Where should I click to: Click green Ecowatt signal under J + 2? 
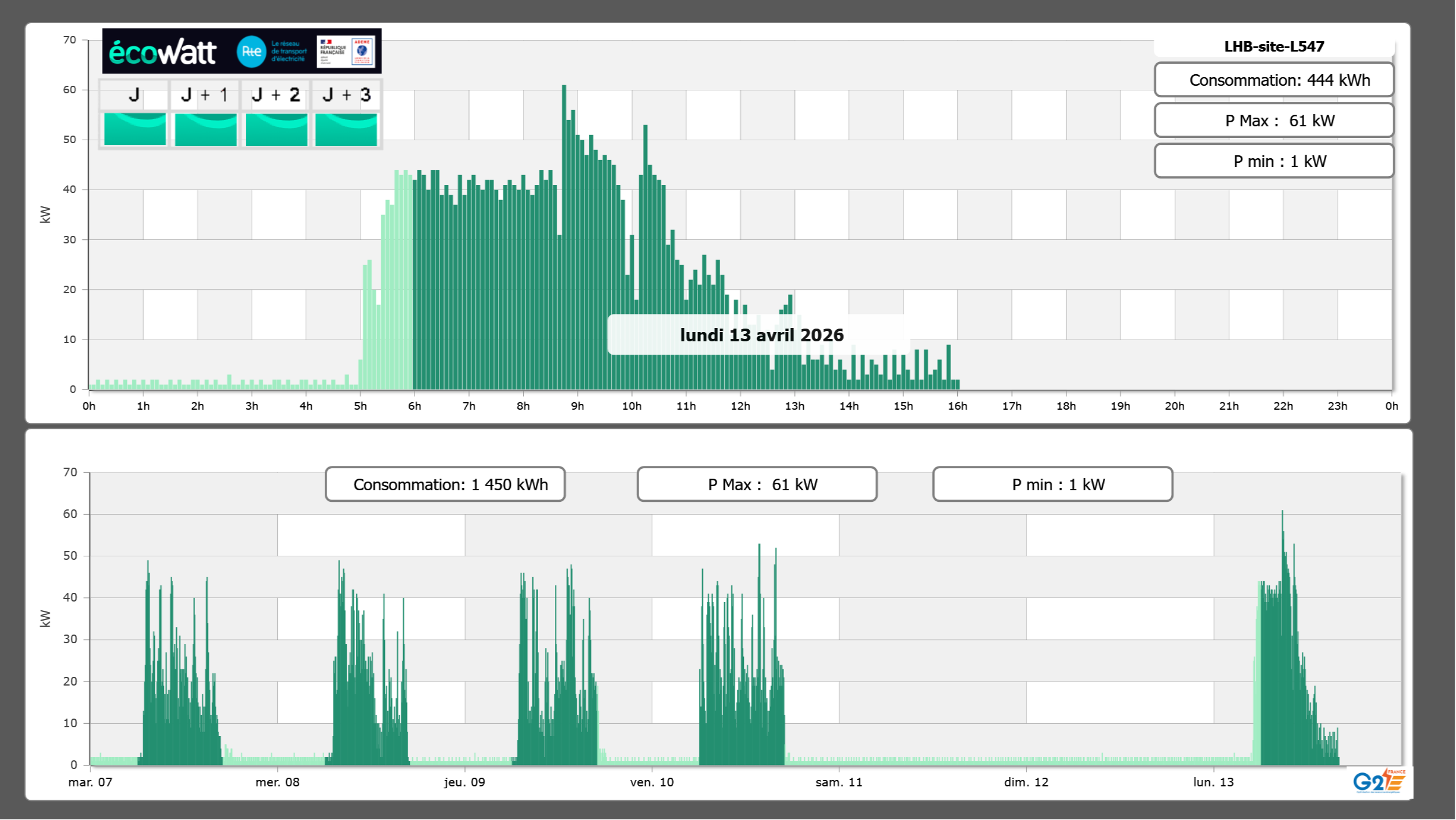click(276, 129)
